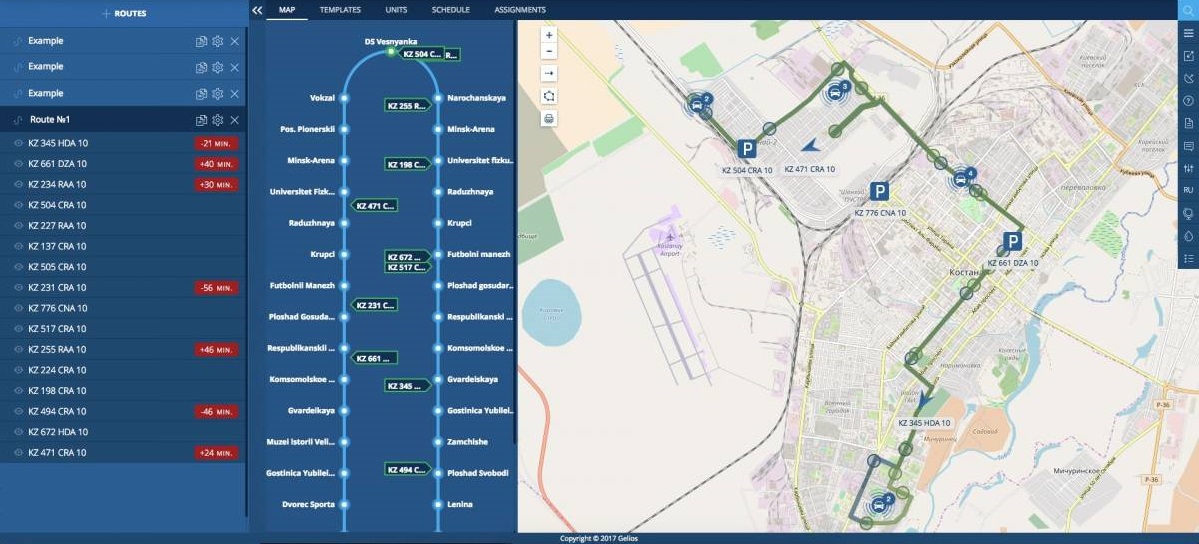This screenshot has height=544, width=1199.
Task: Click vehicle cluster marker numbered 3 on map
Action: [836, 92]
